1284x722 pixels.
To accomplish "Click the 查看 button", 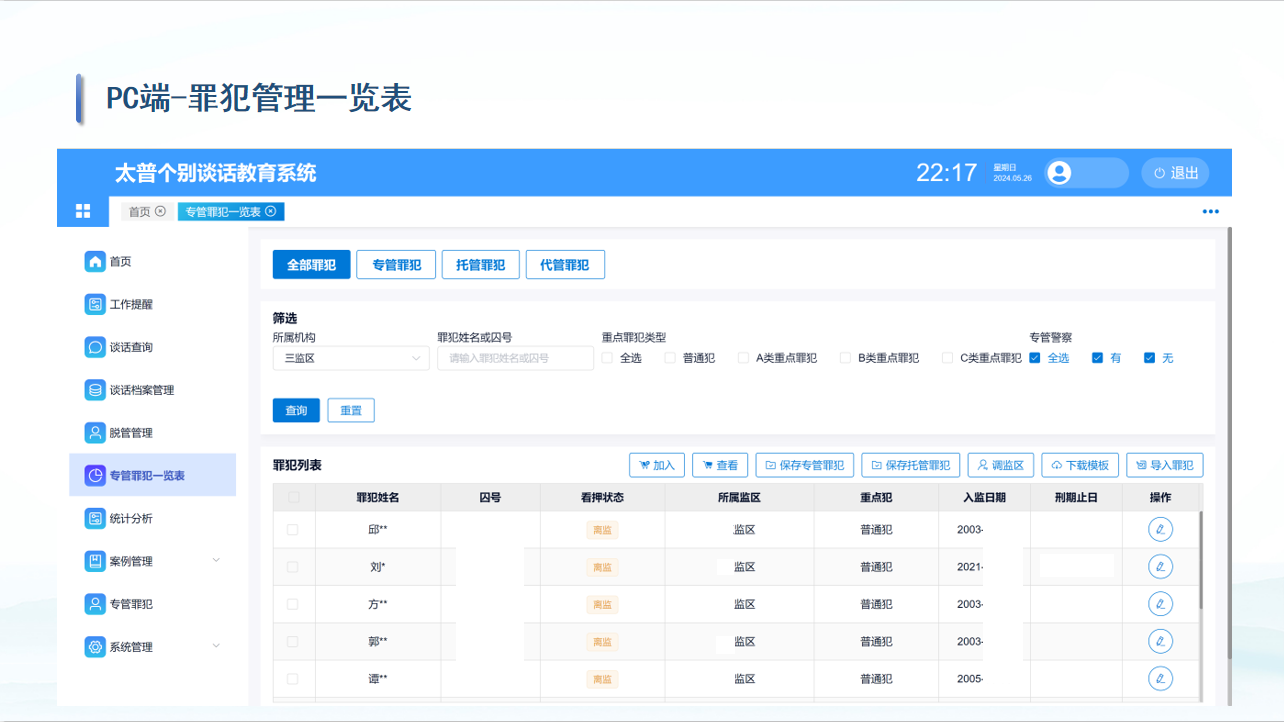I will click(720, 465).
